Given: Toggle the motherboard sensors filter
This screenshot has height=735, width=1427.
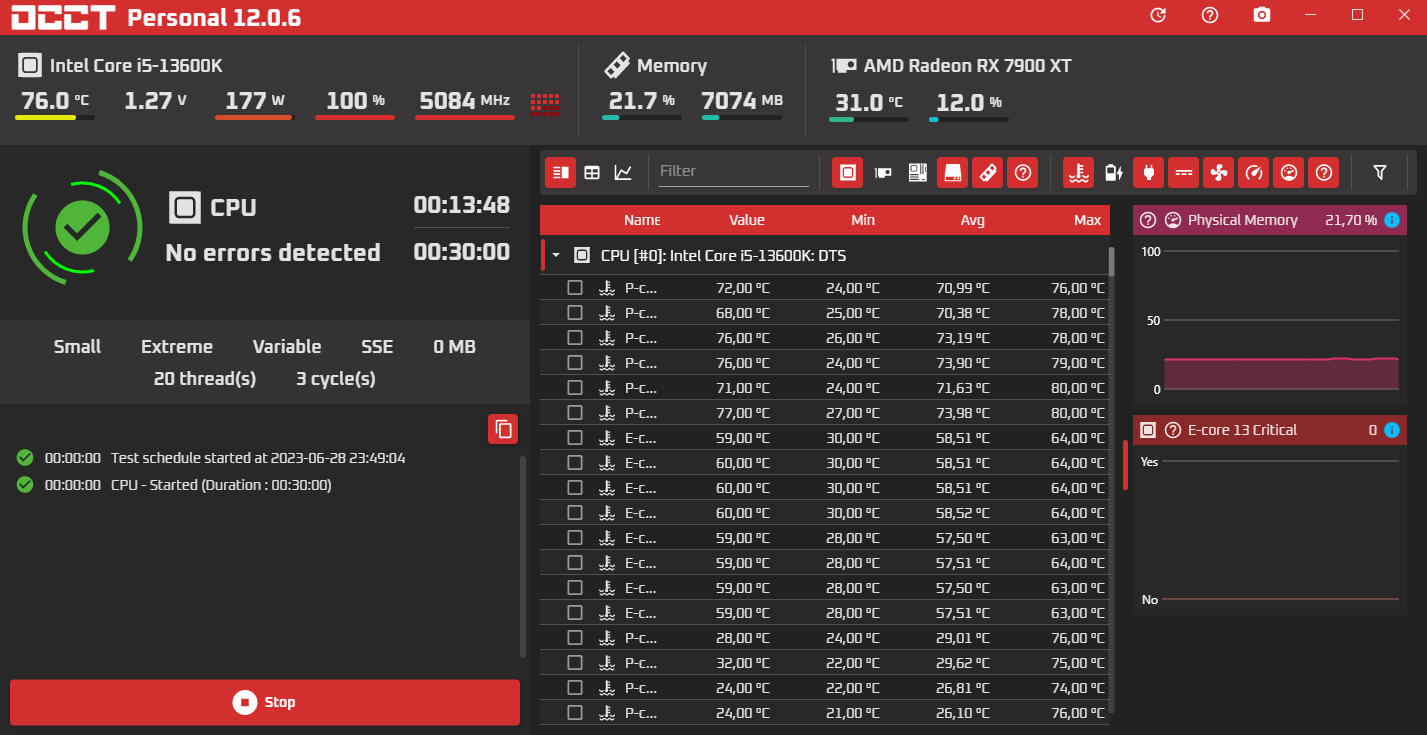Looking at the screenshot, I should click(x=917, y=172).
